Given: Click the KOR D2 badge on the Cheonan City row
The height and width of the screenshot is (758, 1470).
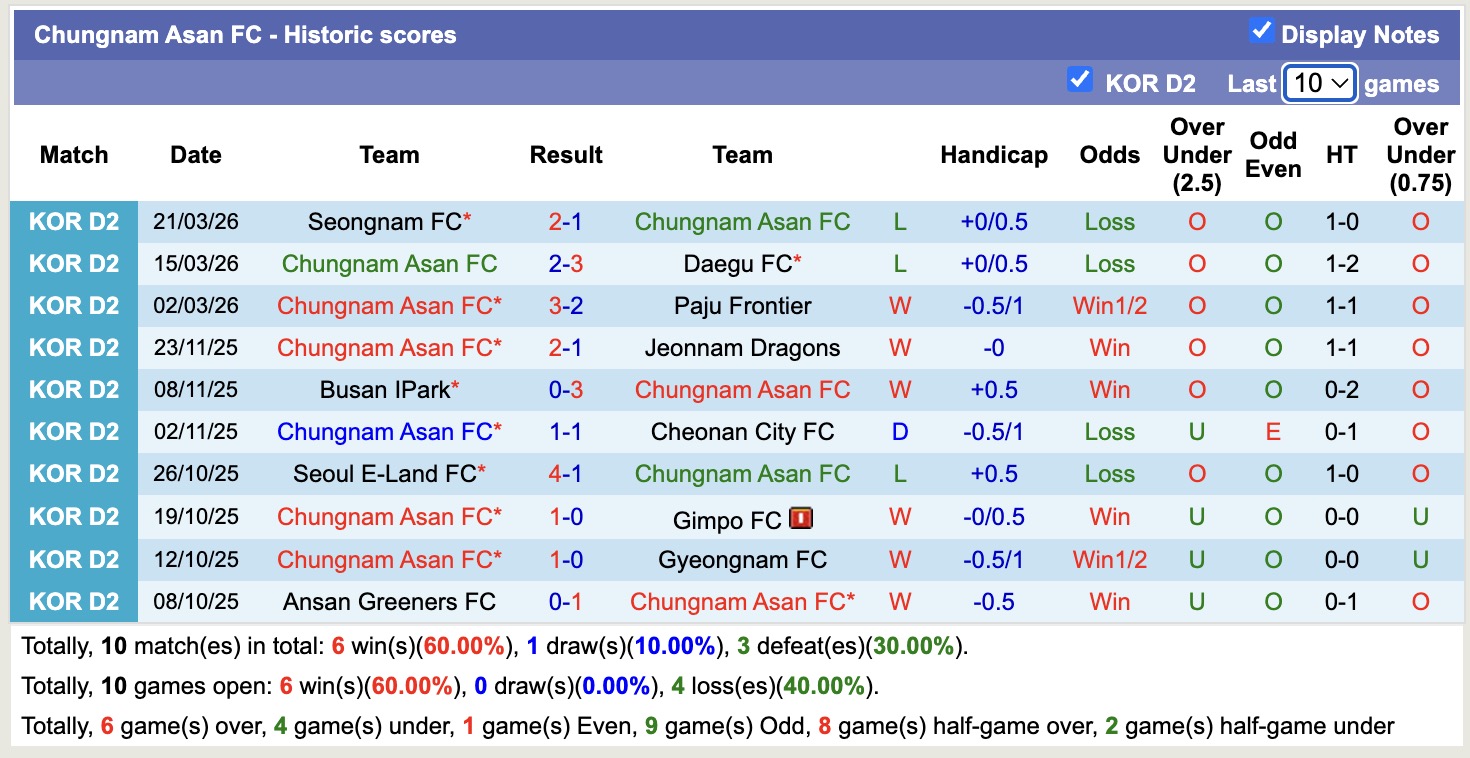Looking at the screenshot, I should click(x=74, y=432).
